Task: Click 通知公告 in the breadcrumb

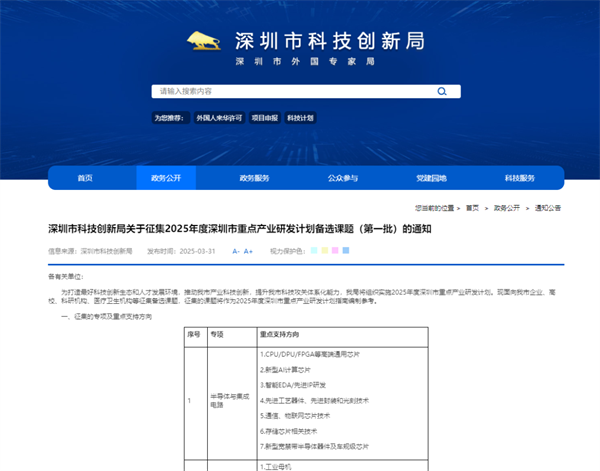Action: (548, 208)
